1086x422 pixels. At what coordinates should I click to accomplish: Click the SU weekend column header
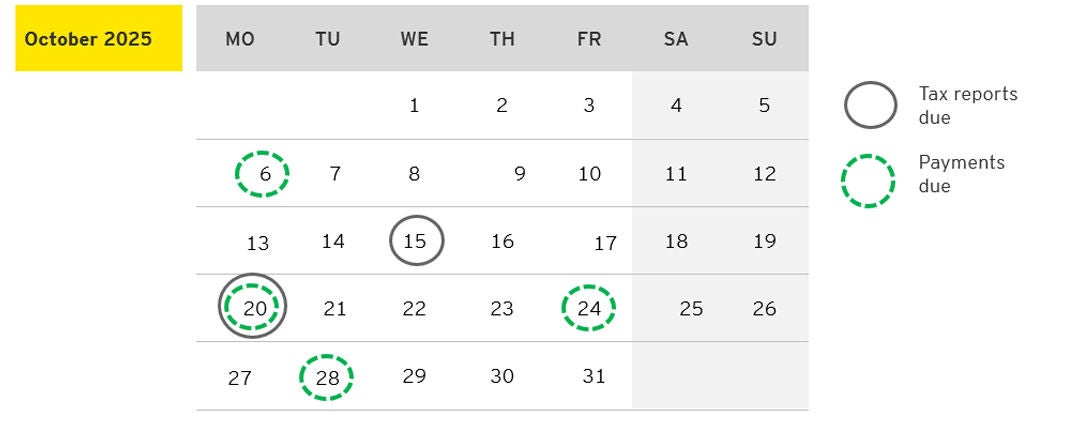pyautogui.click(x=764, y=39)
